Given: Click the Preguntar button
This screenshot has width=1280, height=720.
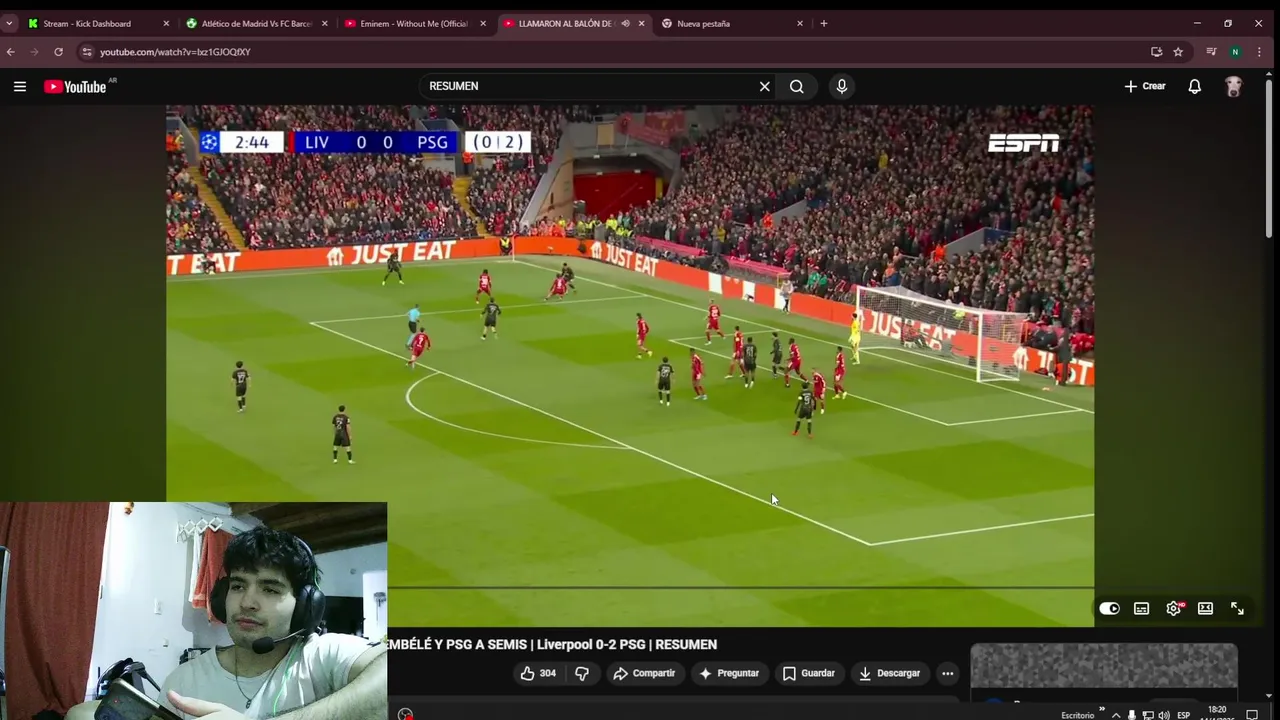Looking at the screenshot, I should (729, 673).
